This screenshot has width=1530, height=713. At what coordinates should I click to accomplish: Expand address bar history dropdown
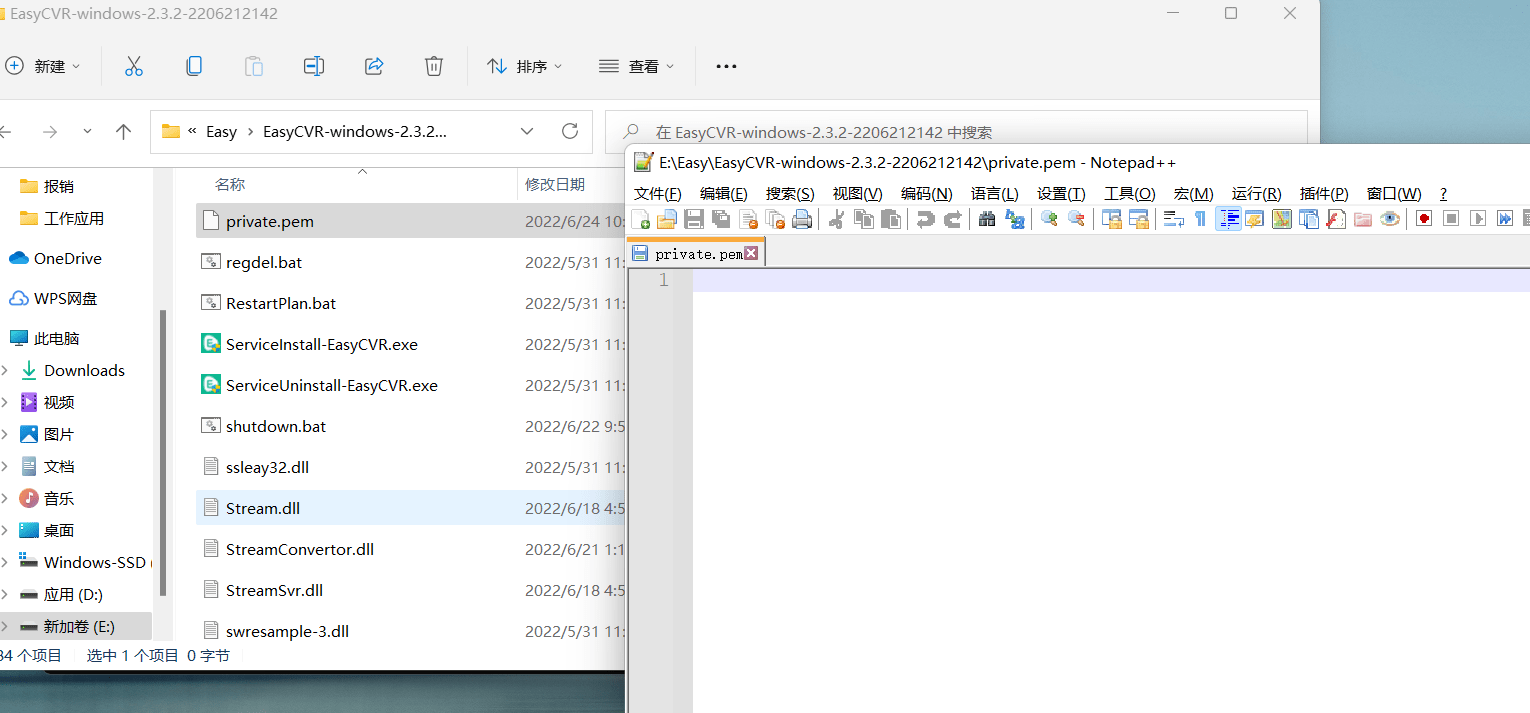point(527,131)
